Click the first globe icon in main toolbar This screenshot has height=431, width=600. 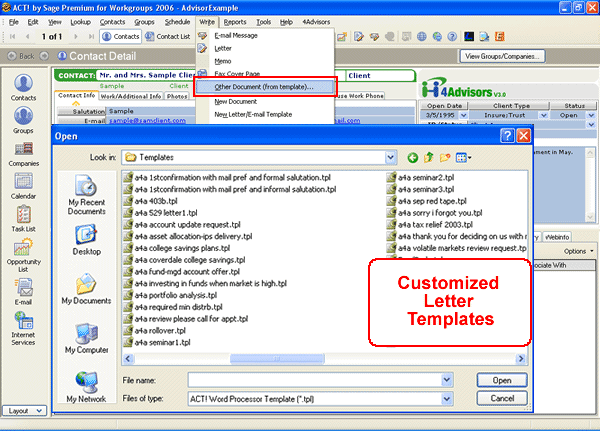click(x=421, y=36)
